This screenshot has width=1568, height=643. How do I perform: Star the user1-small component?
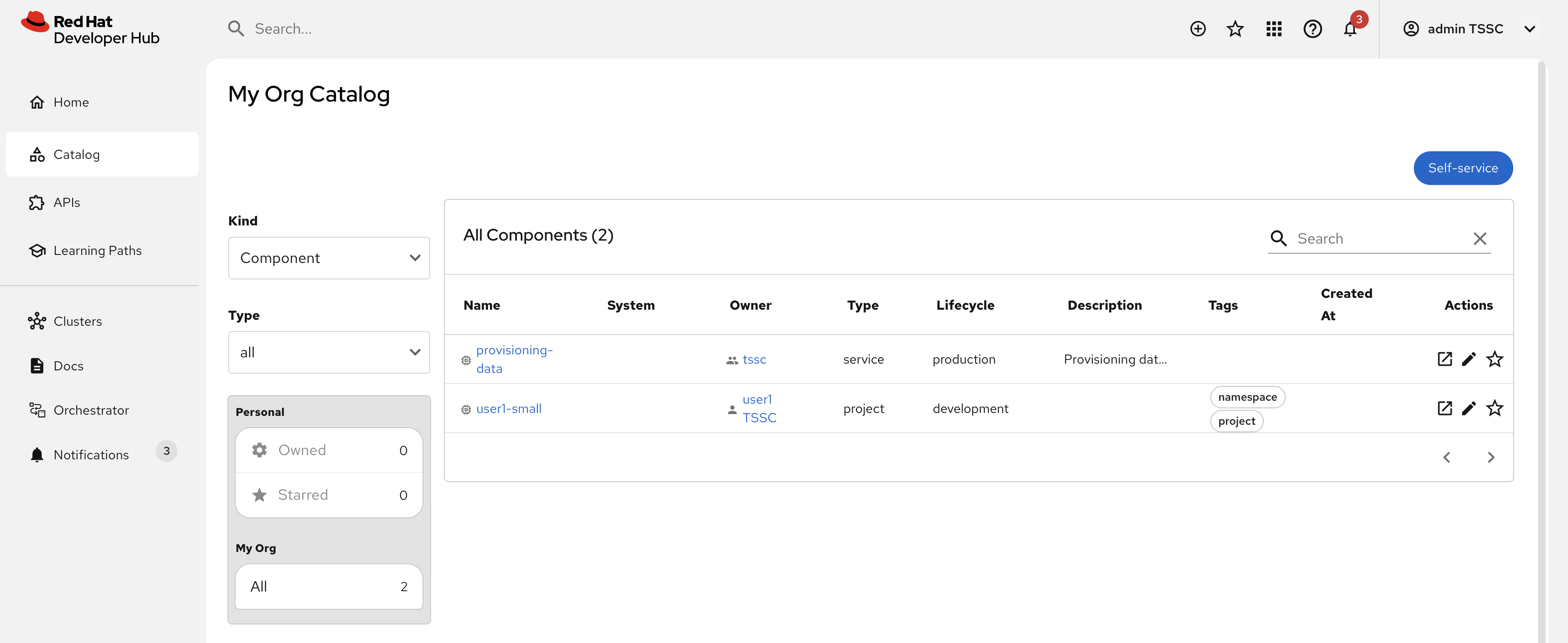pos(1496,408)
